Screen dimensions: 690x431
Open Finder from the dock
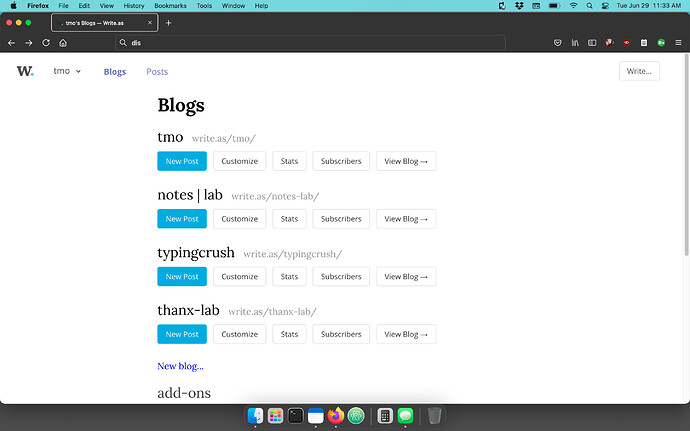coord(255,416)
